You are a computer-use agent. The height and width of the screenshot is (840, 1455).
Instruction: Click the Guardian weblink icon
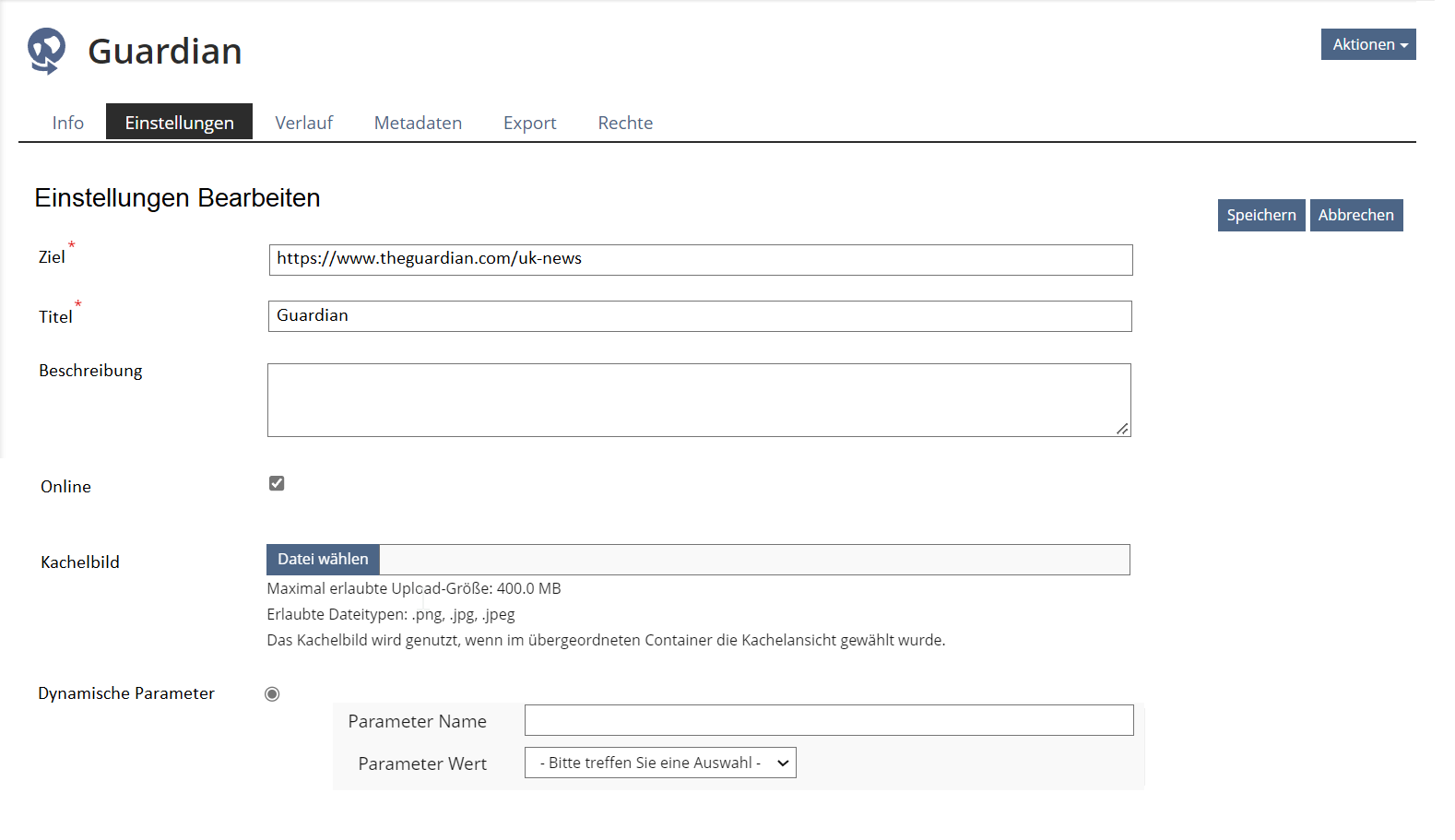pos(46,51)
